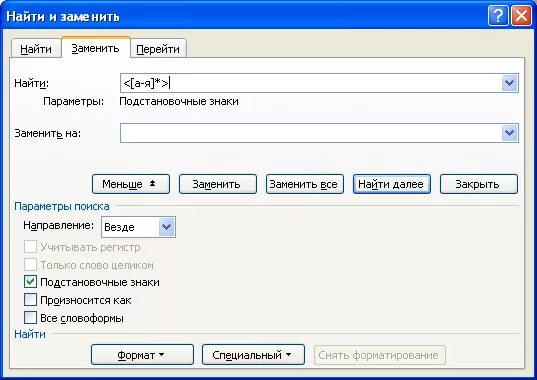Select the Заменить tab

96,48
